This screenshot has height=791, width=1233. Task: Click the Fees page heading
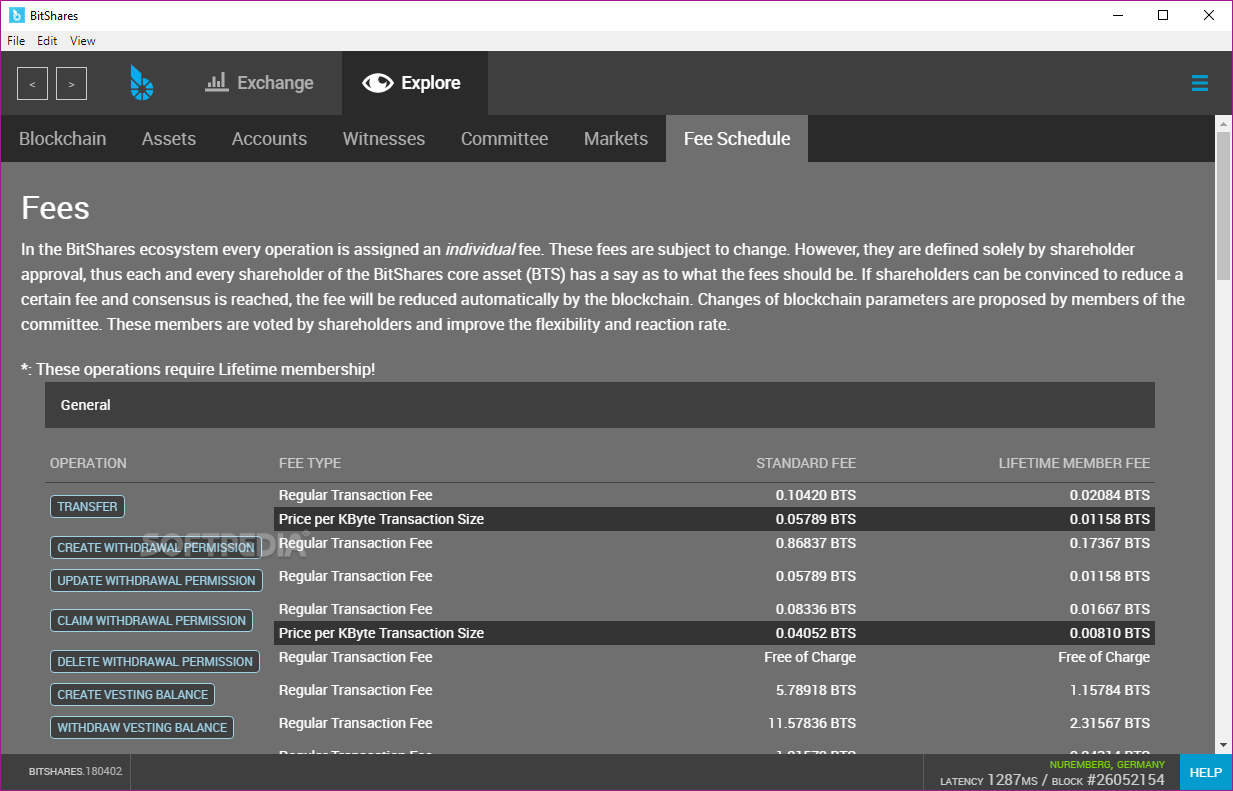(56, 208)
